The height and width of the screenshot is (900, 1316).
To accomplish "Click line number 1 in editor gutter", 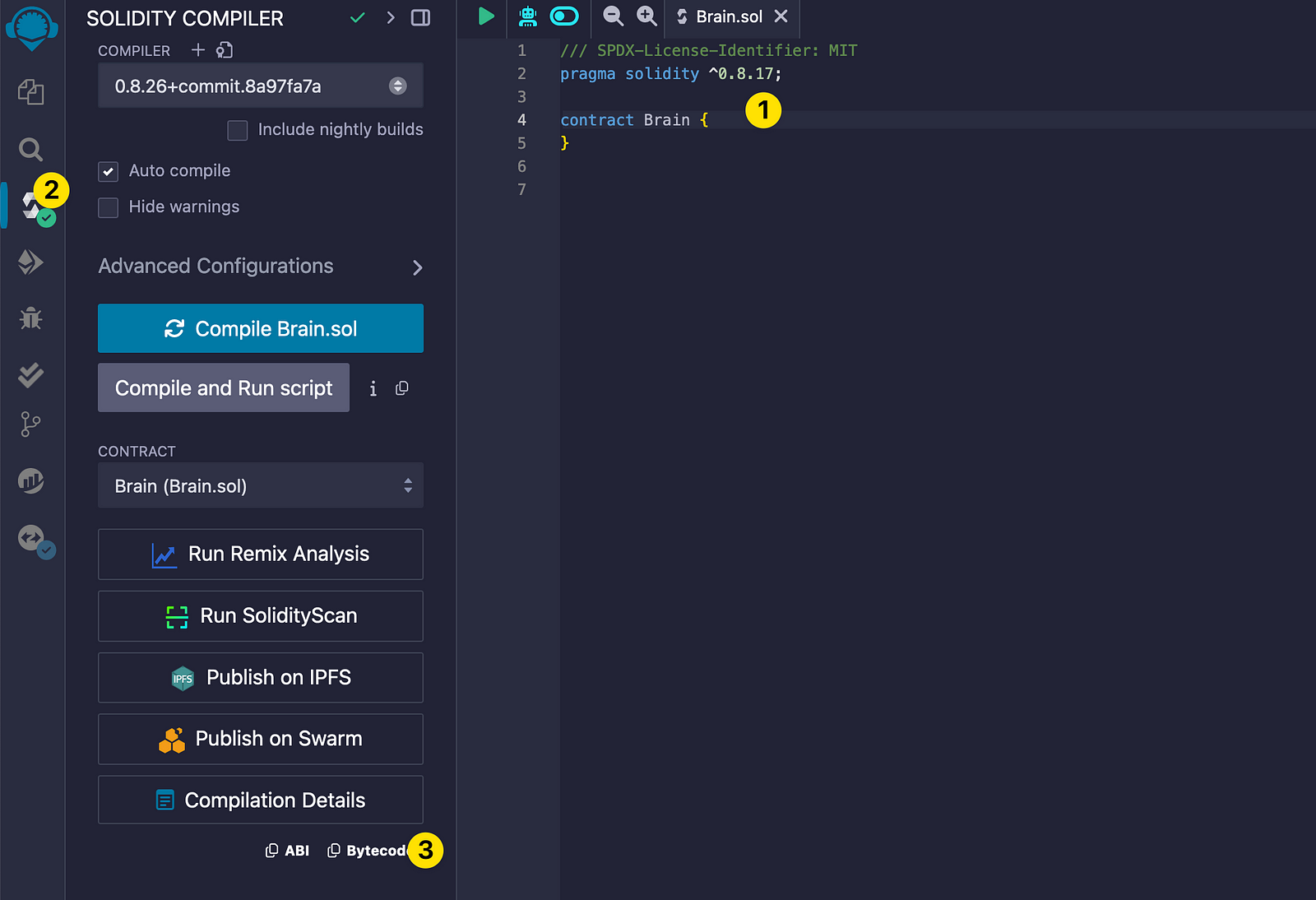I will [521, 51].
